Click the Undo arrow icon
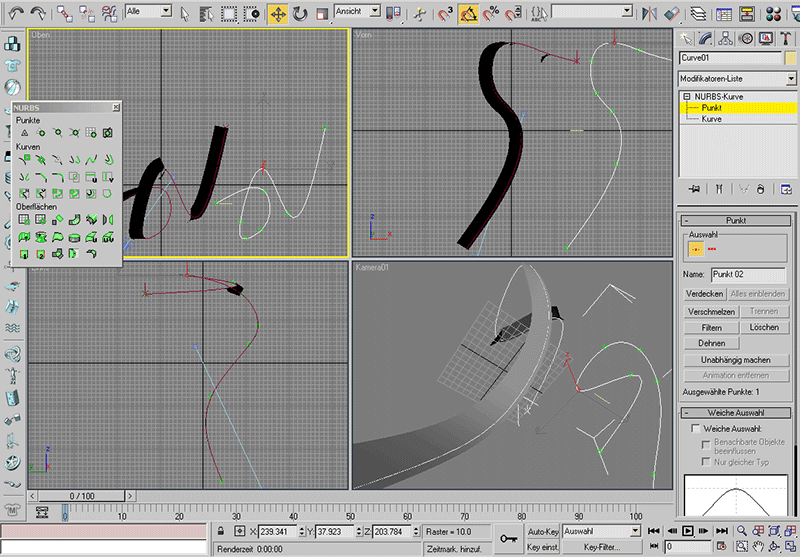The width and height of the screenshot is (800, 557). (x=14, y=14)
